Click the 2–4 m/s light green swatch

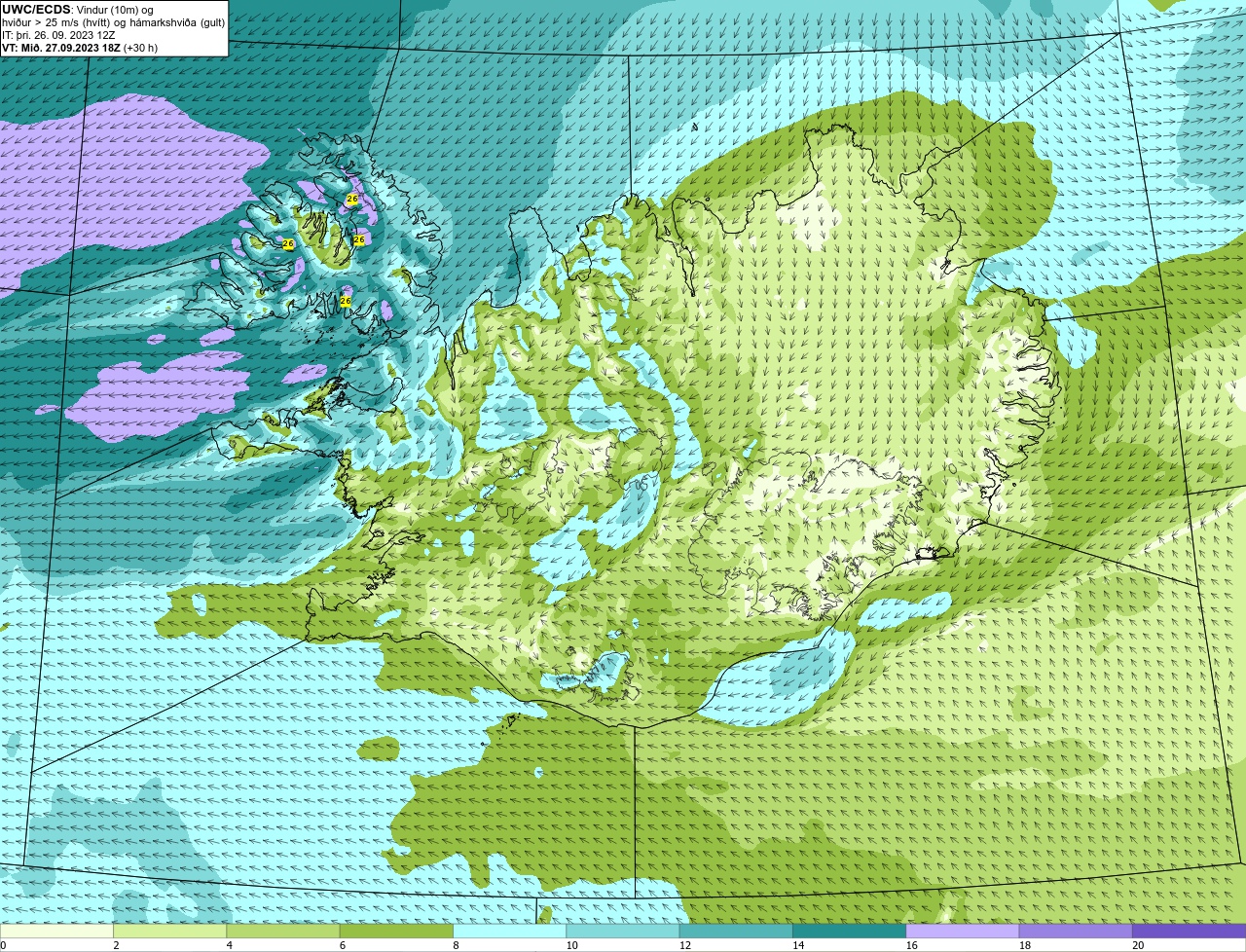[x=169, y=932]
